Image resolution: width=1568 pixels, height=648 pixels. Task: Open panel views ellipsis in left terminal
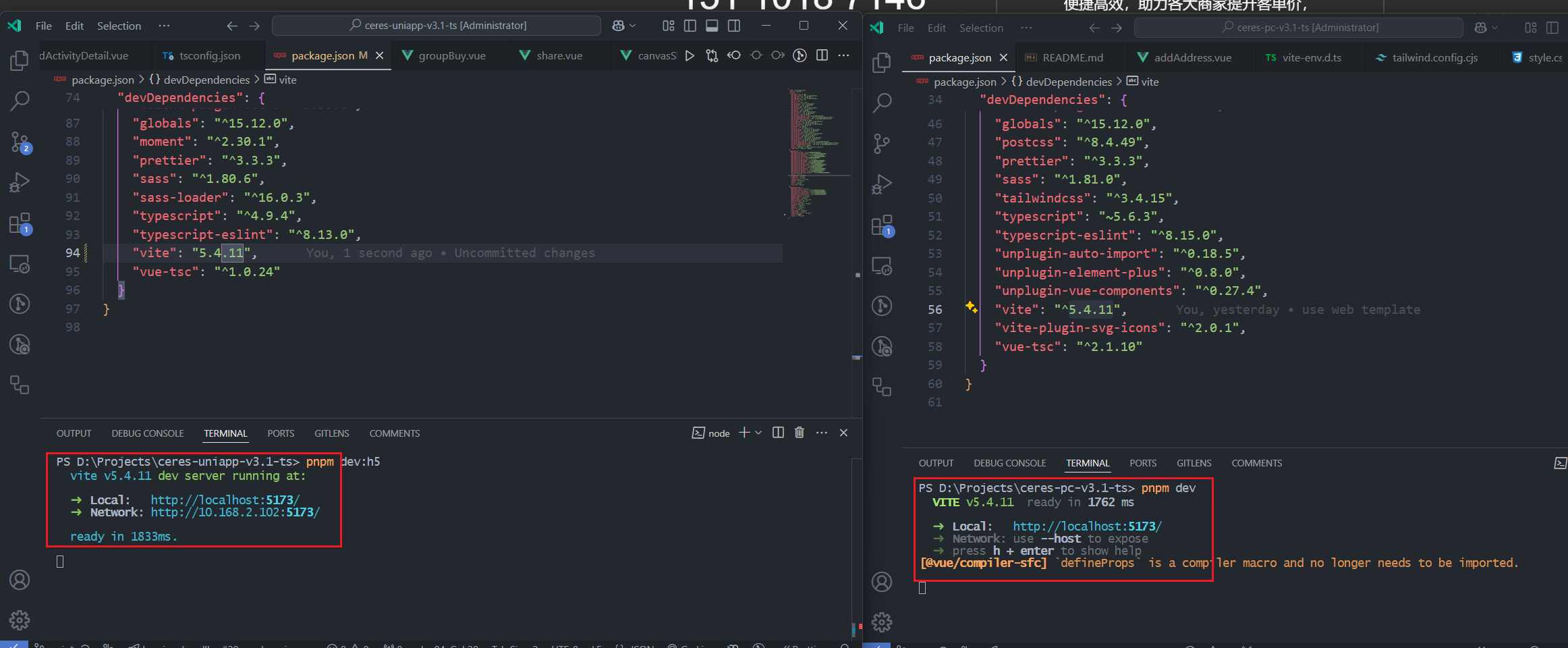(x=821, y=433)
